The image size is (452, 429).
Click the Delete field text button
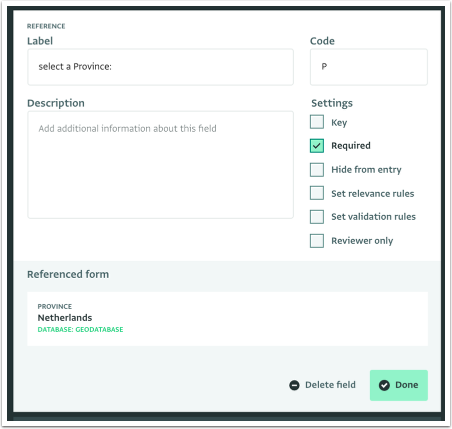pyautogui.click(x=330, y=385)
